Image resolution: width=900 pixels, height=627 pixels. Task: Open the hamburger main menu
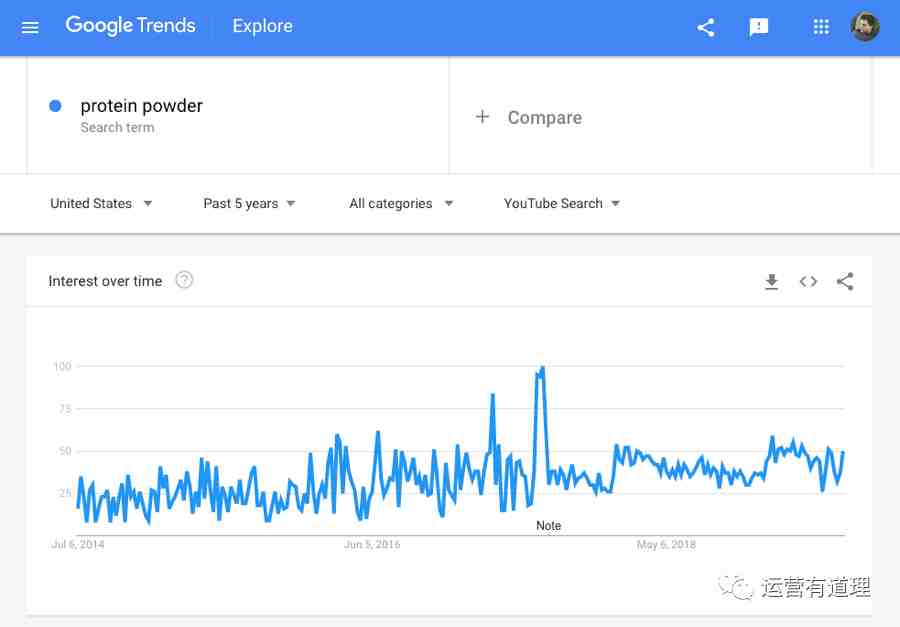point(30,27)
